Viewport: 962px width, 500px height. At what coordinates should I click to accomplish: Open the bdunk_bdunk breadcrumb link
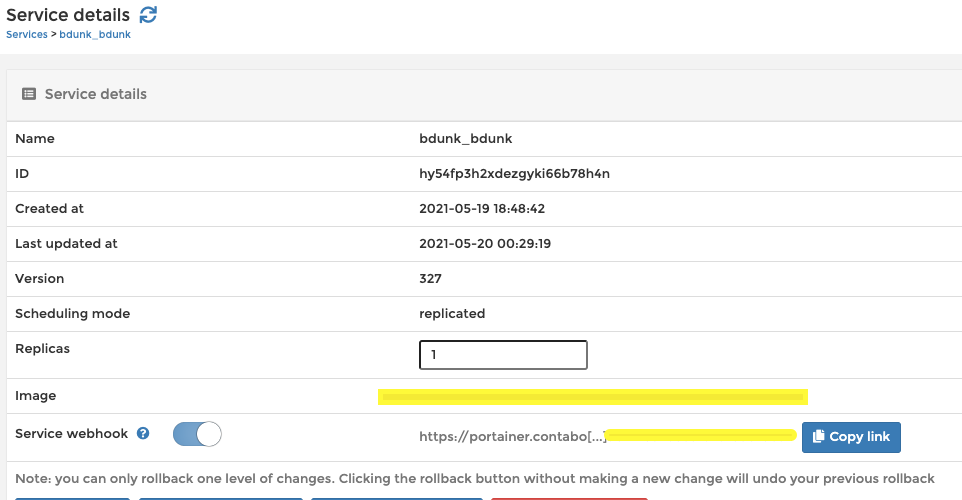(95, 34)
